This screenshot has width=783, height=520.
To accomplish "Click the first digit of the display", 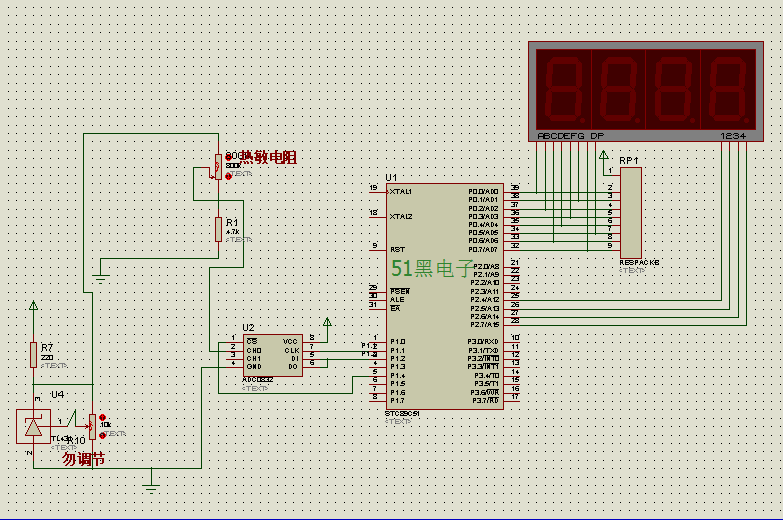I will [x=564, y=90].
